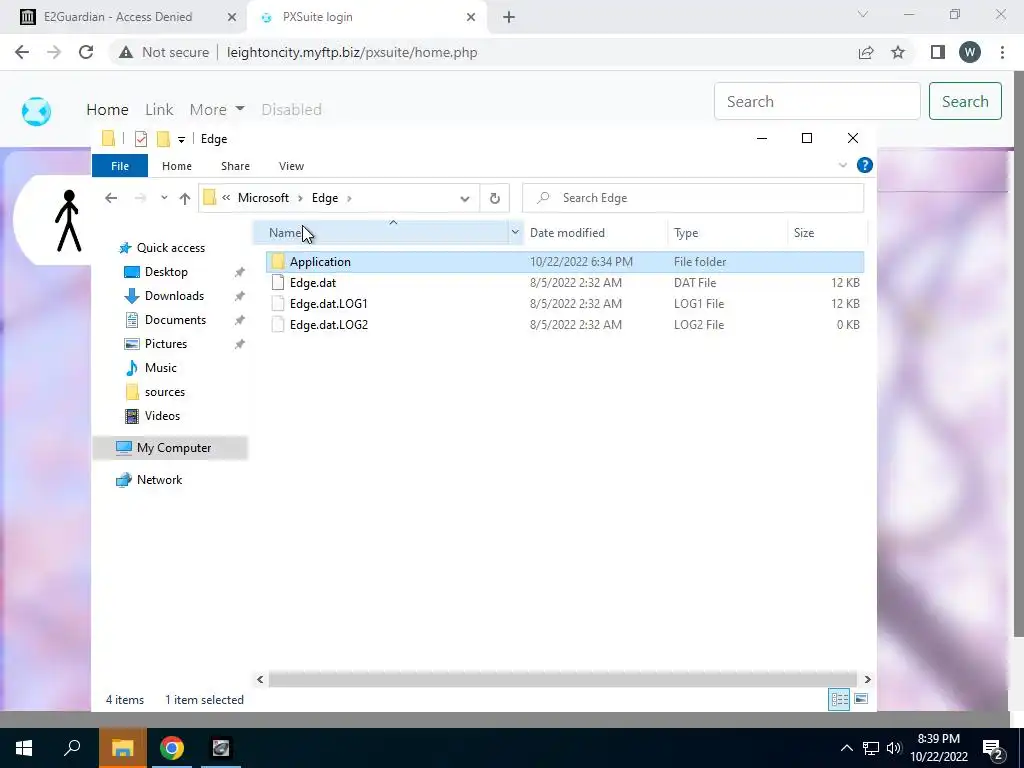Viewport: 1024px width, 768px height.
Task: Open Customize Quick Access Toolbar dropdown
Action: point(182,139)
